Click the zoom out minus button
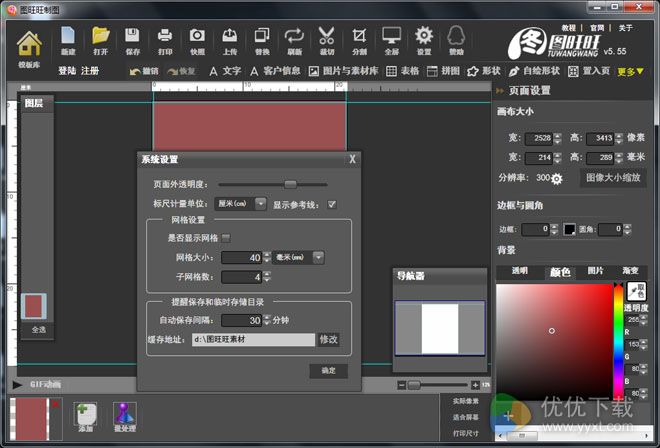The height and width of the screenshot is (448, 660). 402,385
